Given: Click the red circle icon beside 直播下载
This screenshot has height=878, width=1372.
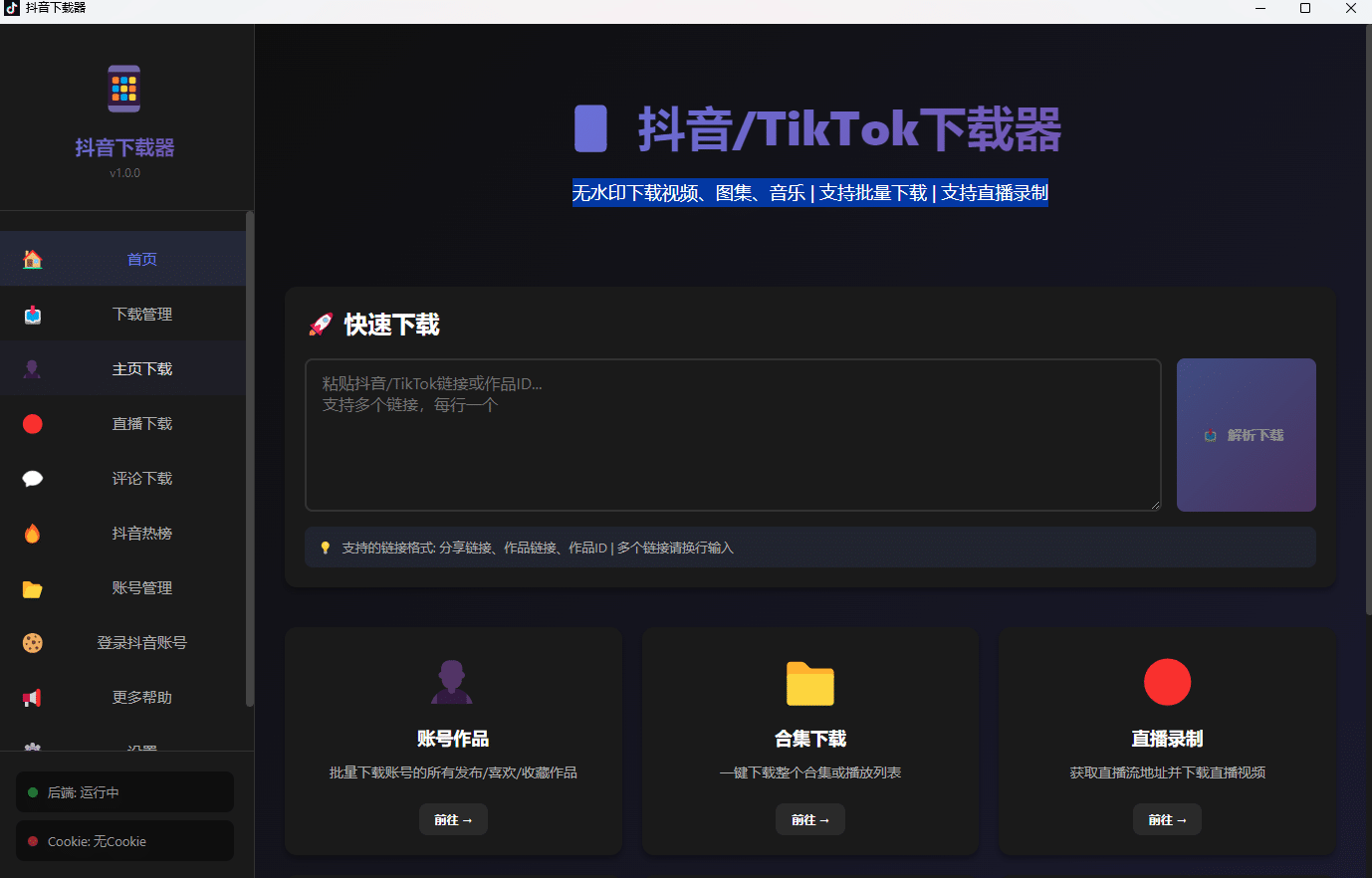Looking at the screenshot, I should (32, 423).
